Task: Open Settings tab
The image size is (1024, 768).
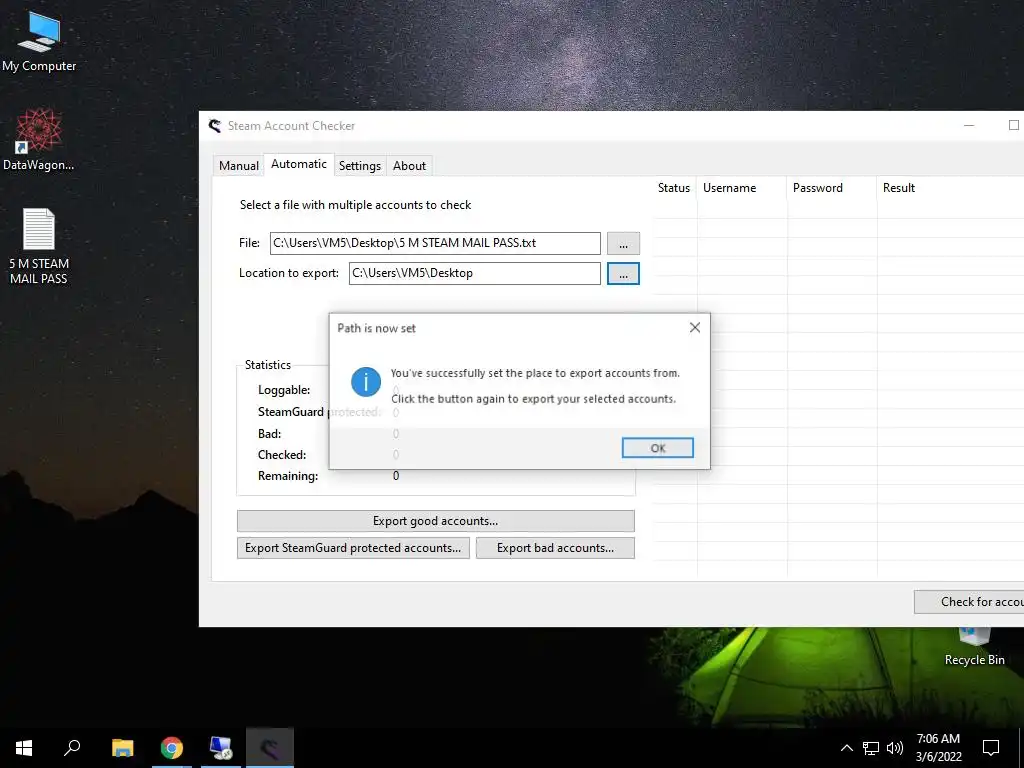Action: [360, 166]
